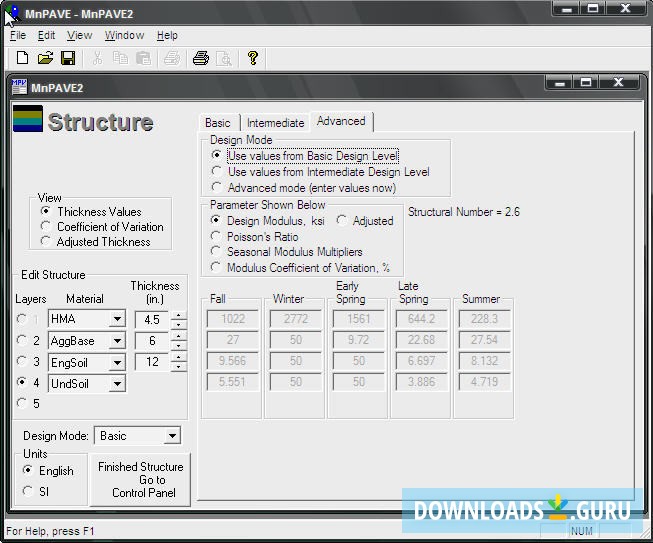Click the Late Spring value 644.2
Screen dimensions: 653x543
pos(421,319)
